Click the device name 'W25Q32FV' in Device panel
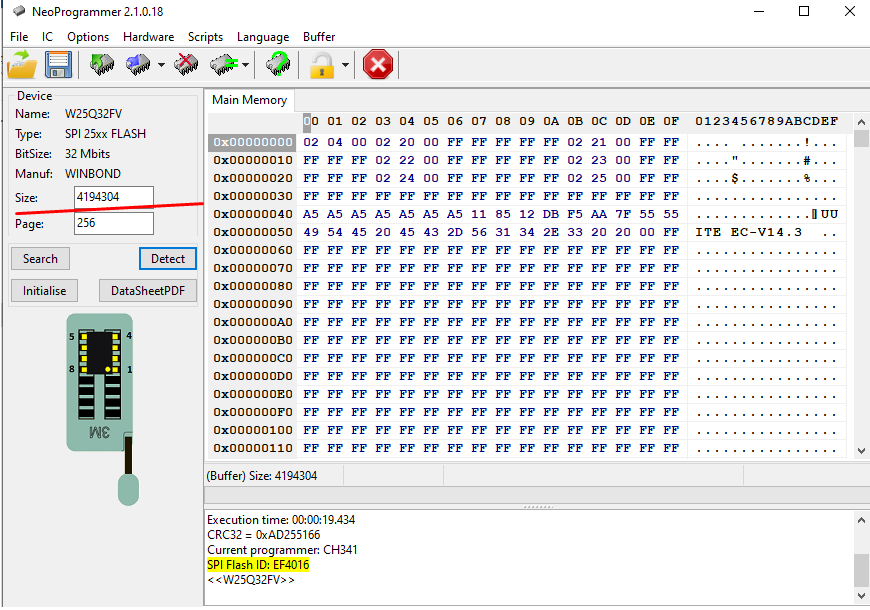 (x=93, y=114)
